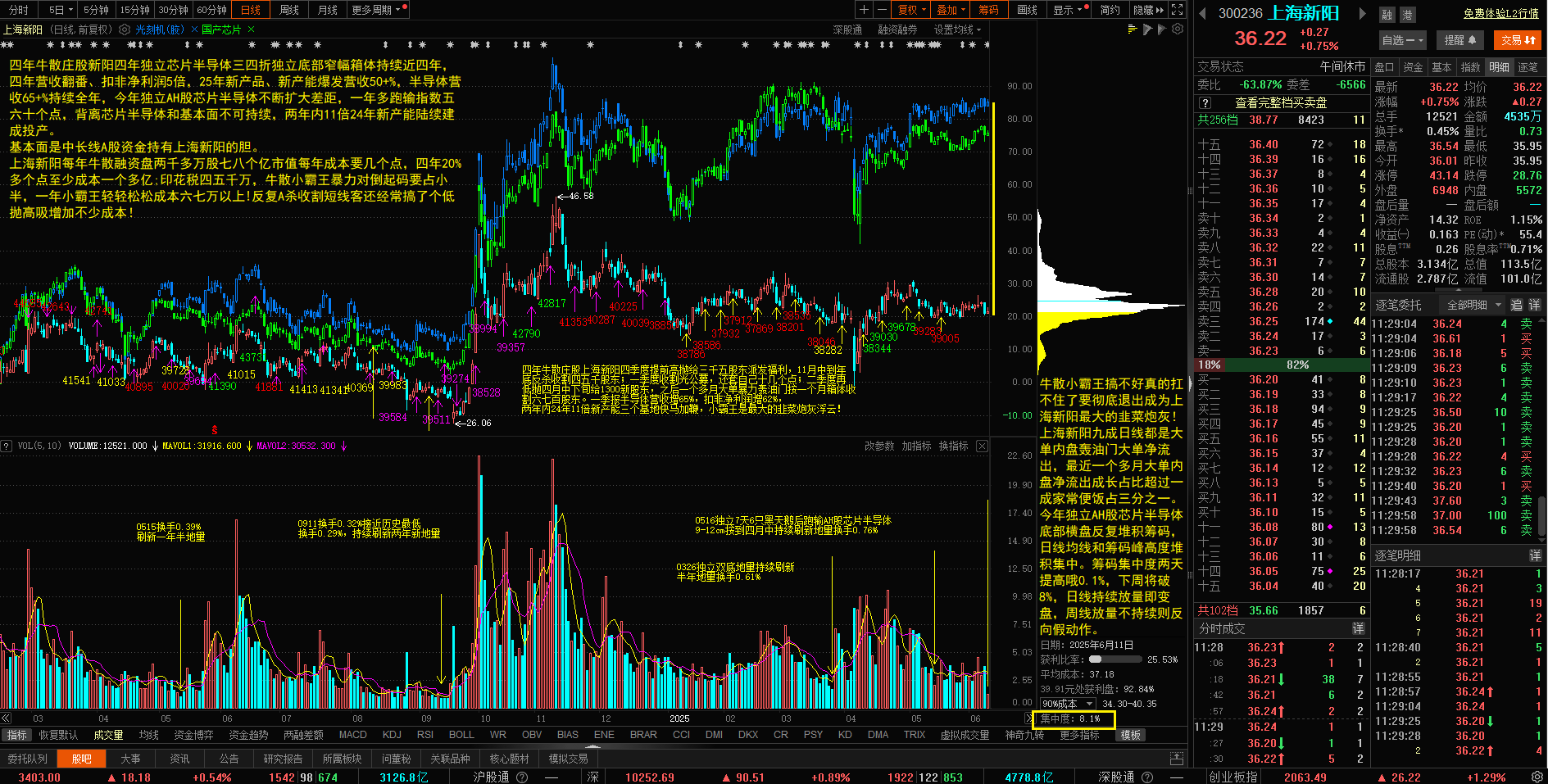
Task: Expand 5日 period dropdown
Action: (60, 10)
